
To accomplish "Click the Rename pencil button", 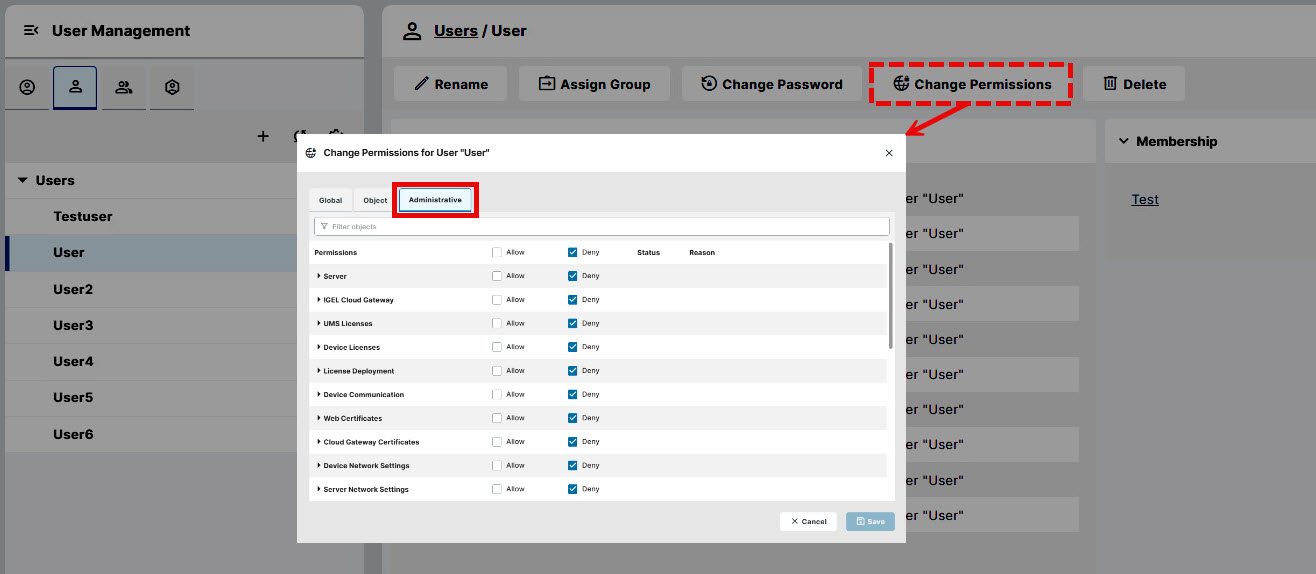I will click(x=451, y=84).
